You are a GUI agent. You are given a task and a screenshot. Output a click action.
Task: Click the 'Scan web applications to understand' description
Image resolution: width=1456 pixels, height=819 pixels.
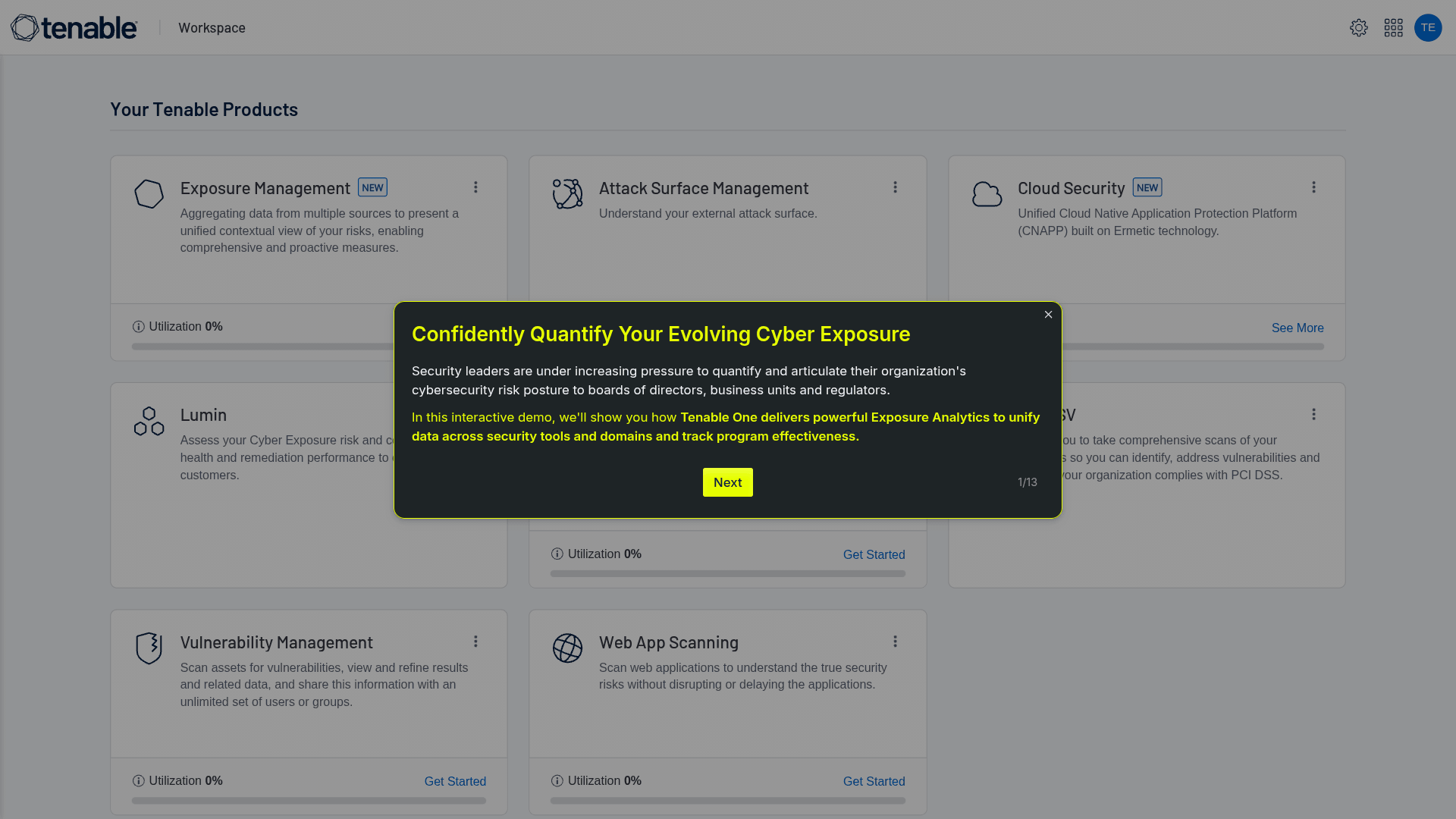[742, 676]
